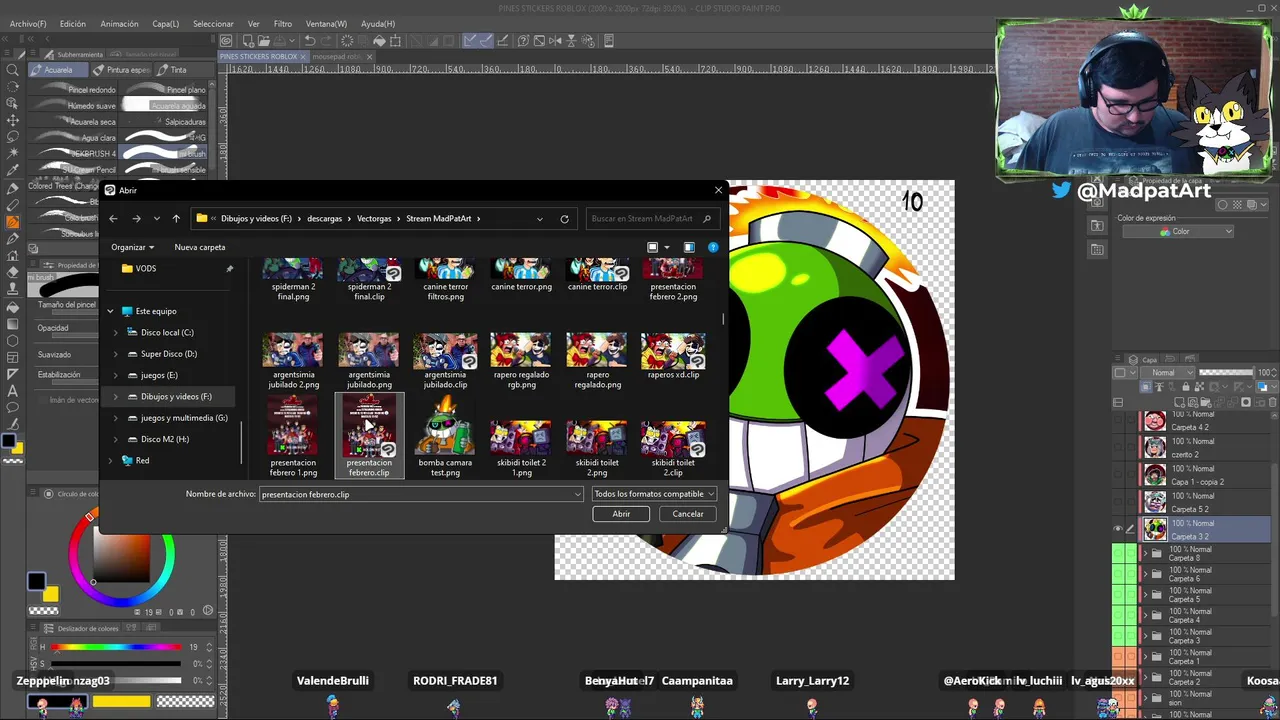Go forward in the Abrir dialog
Viewport: 1280px width, 720px height.
tap(136, 219)
